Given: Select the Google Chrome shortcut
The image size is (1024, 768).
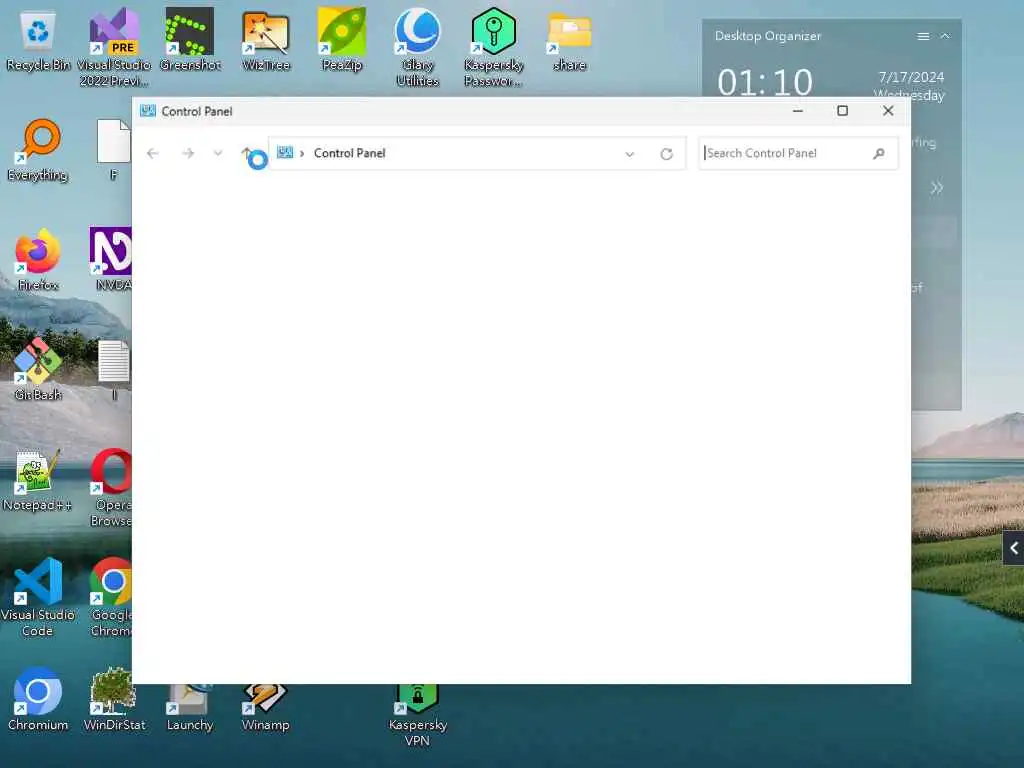Looking at the screenshot, I should (x=112, y=597).
